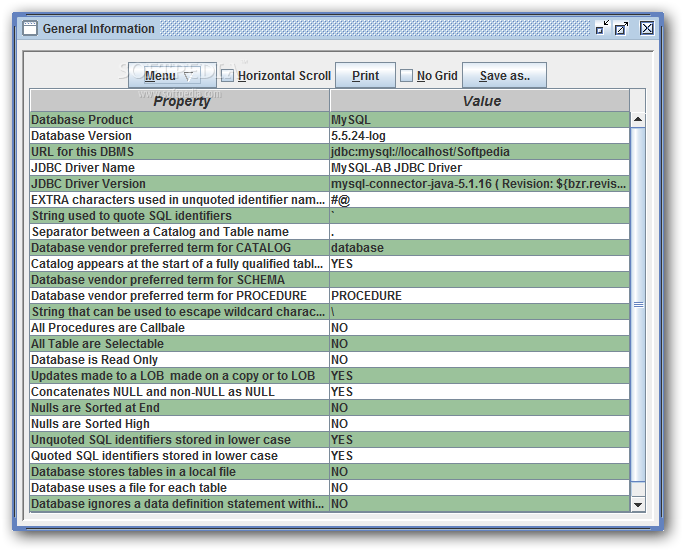Select 'Quoted SQL identifiers stored in lower case'
The width and height of the screenshot is (684, 551).
coord(180,455)
